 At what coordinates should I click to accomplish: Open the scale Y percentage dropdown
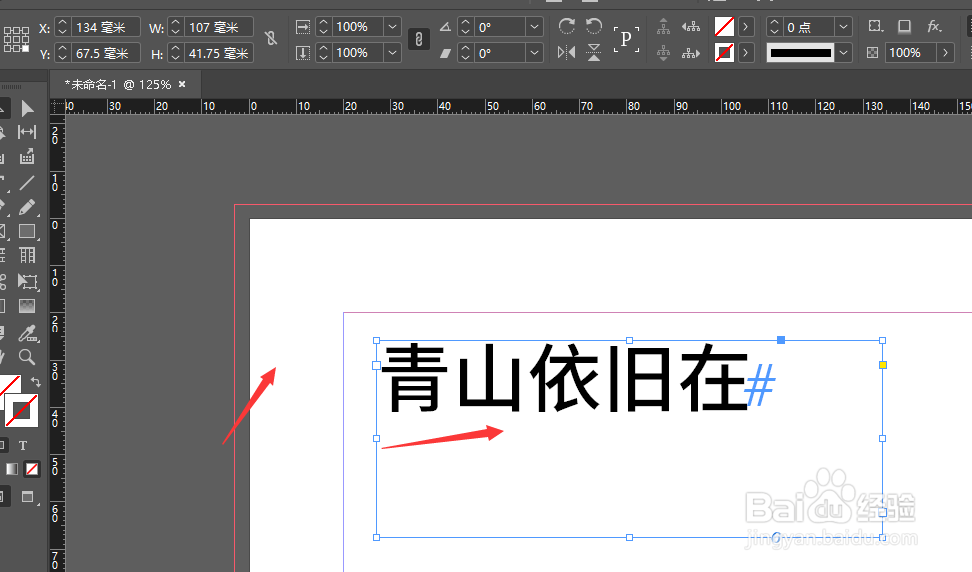coord(392,53)
